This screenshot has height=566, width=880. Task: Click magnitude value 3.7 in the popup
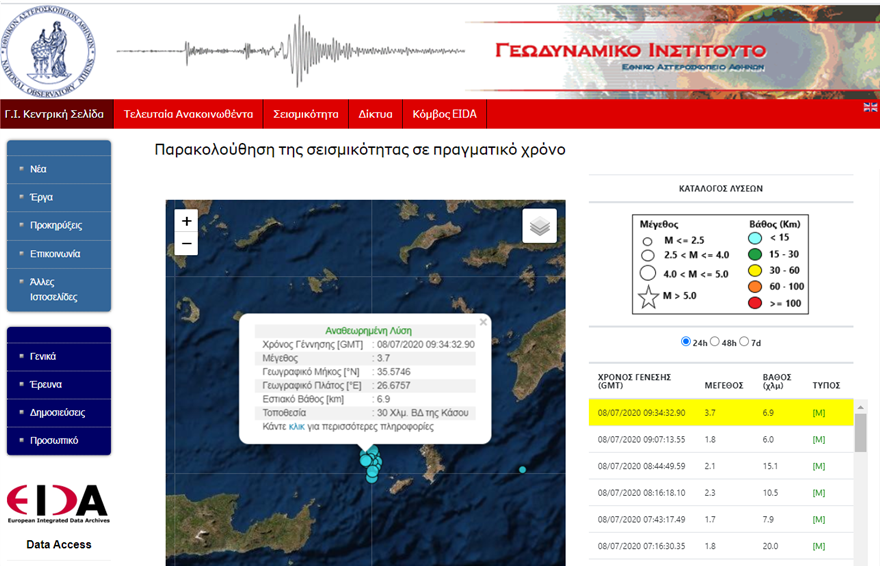tap(383, 358)
